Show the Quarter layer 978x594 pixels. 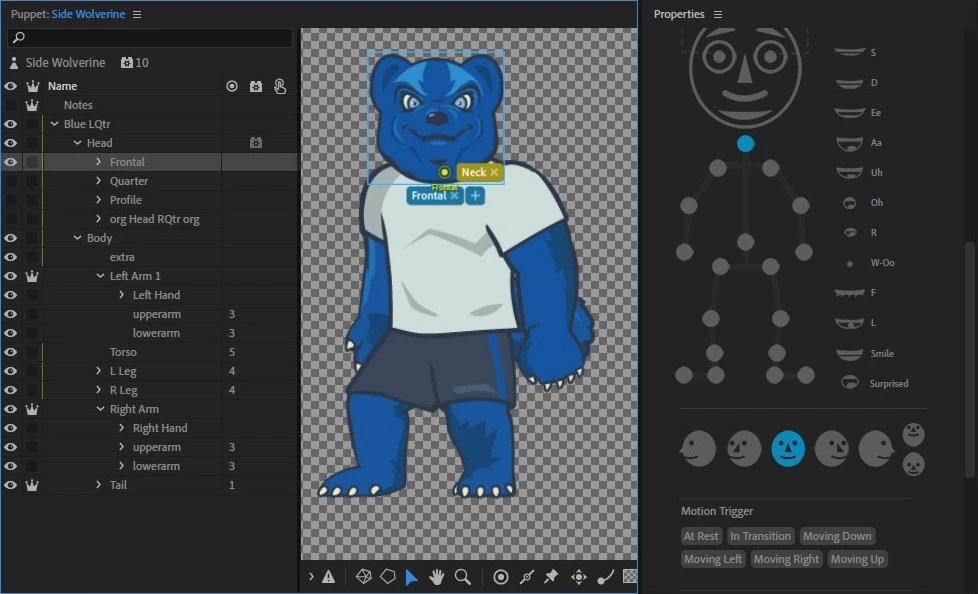coord(11,181)
